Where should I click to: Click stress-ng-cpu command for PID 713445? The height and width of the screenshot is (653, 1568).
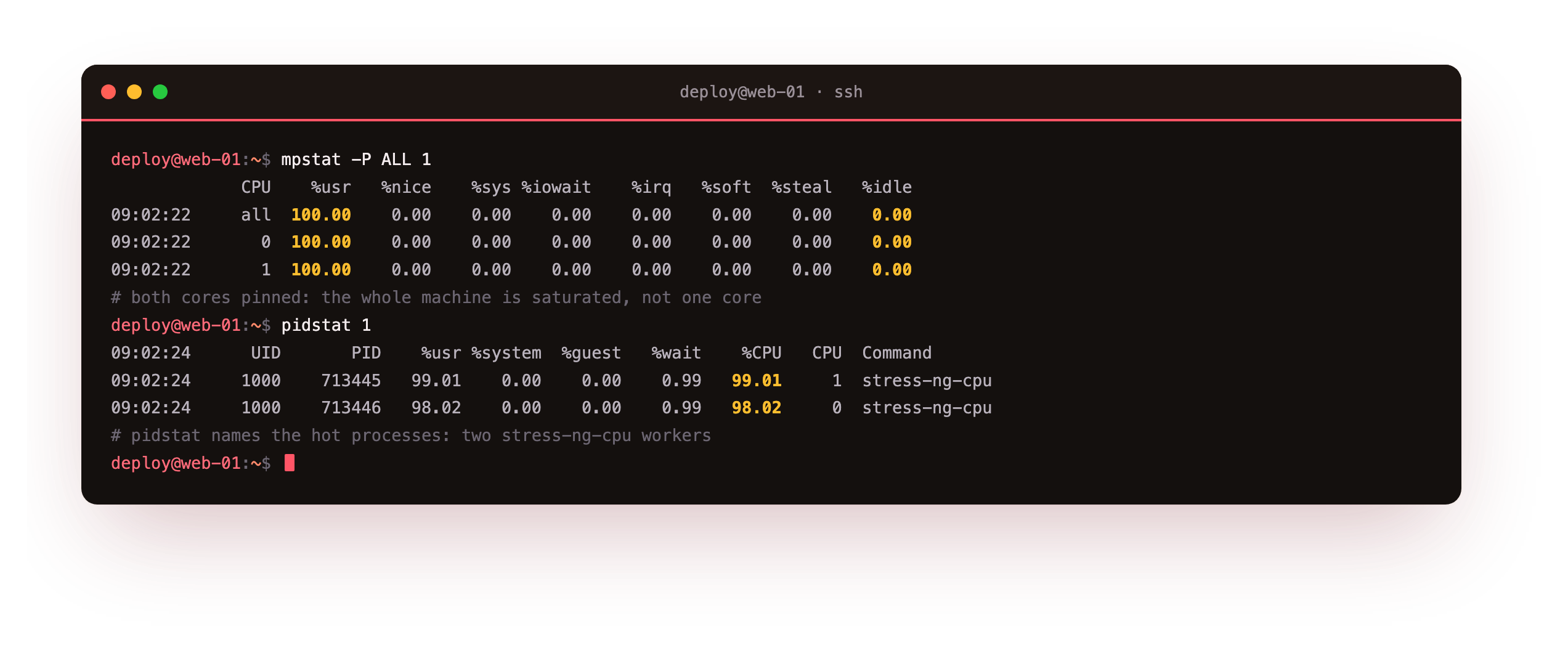(927, 381)
